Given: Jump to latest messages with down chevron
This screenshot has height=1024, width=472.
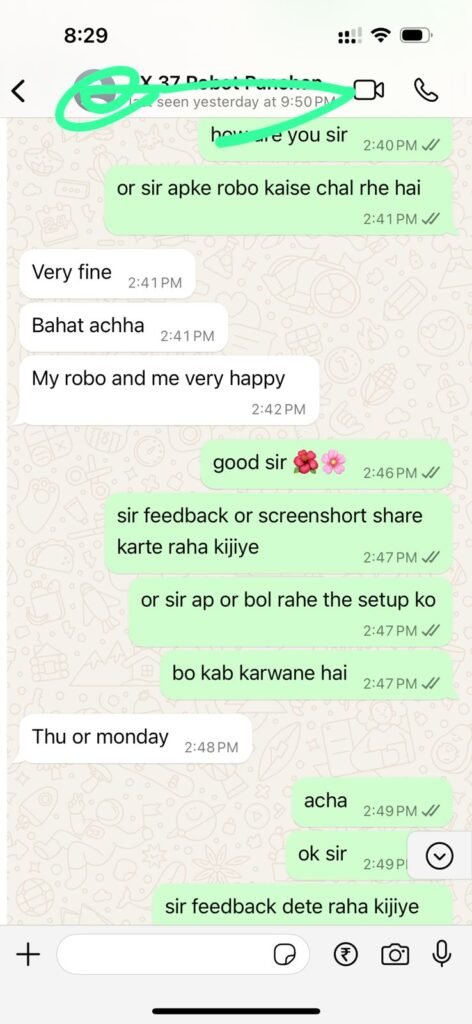Looking at the screenshot, I should [439, 856].
